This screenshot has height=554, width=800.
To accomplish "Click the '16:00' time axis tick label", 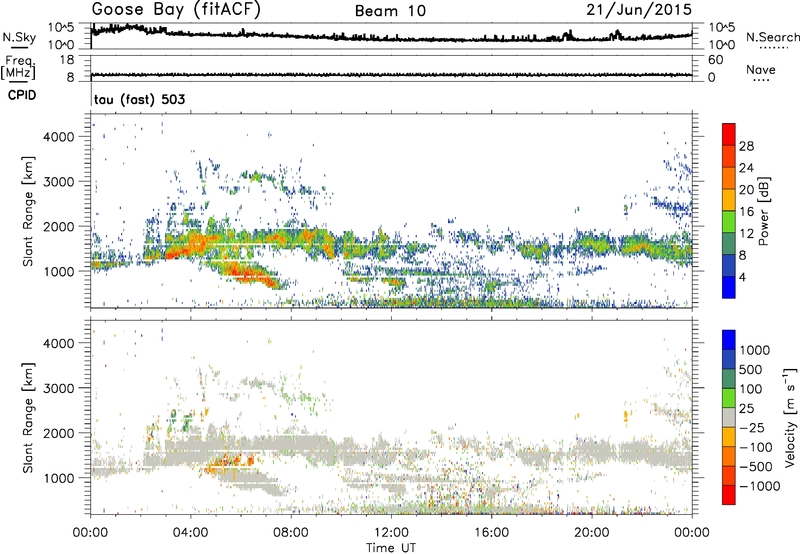I will [x=491, y=533].
